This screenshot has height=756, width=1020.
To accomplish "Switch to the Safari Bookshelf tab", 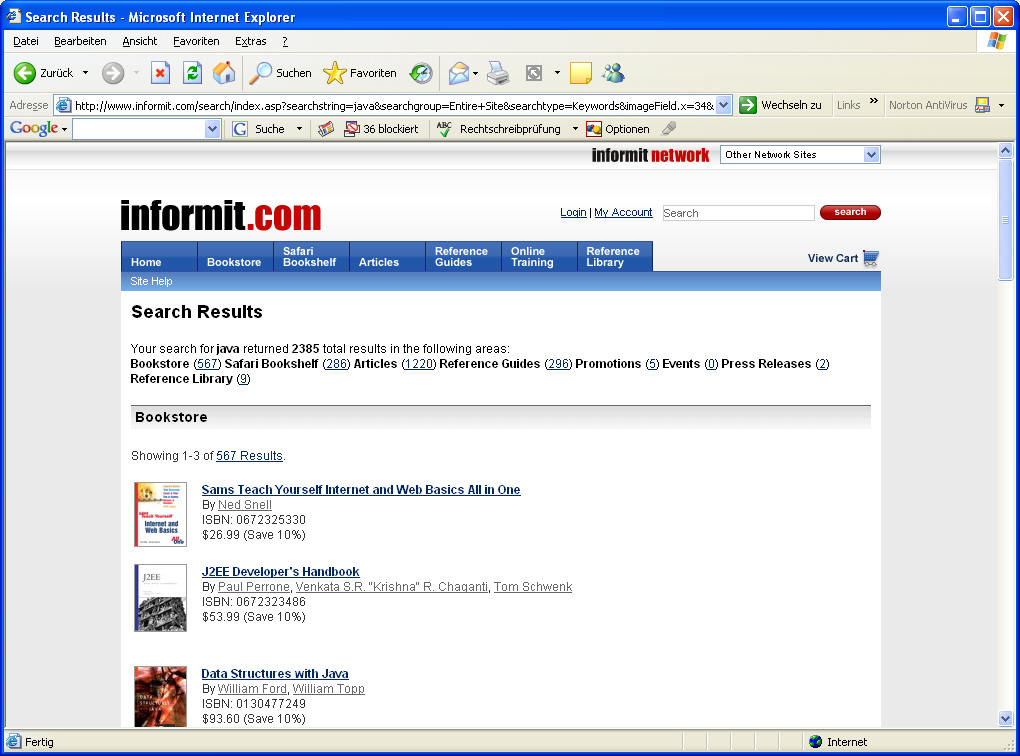I will 310,257.
